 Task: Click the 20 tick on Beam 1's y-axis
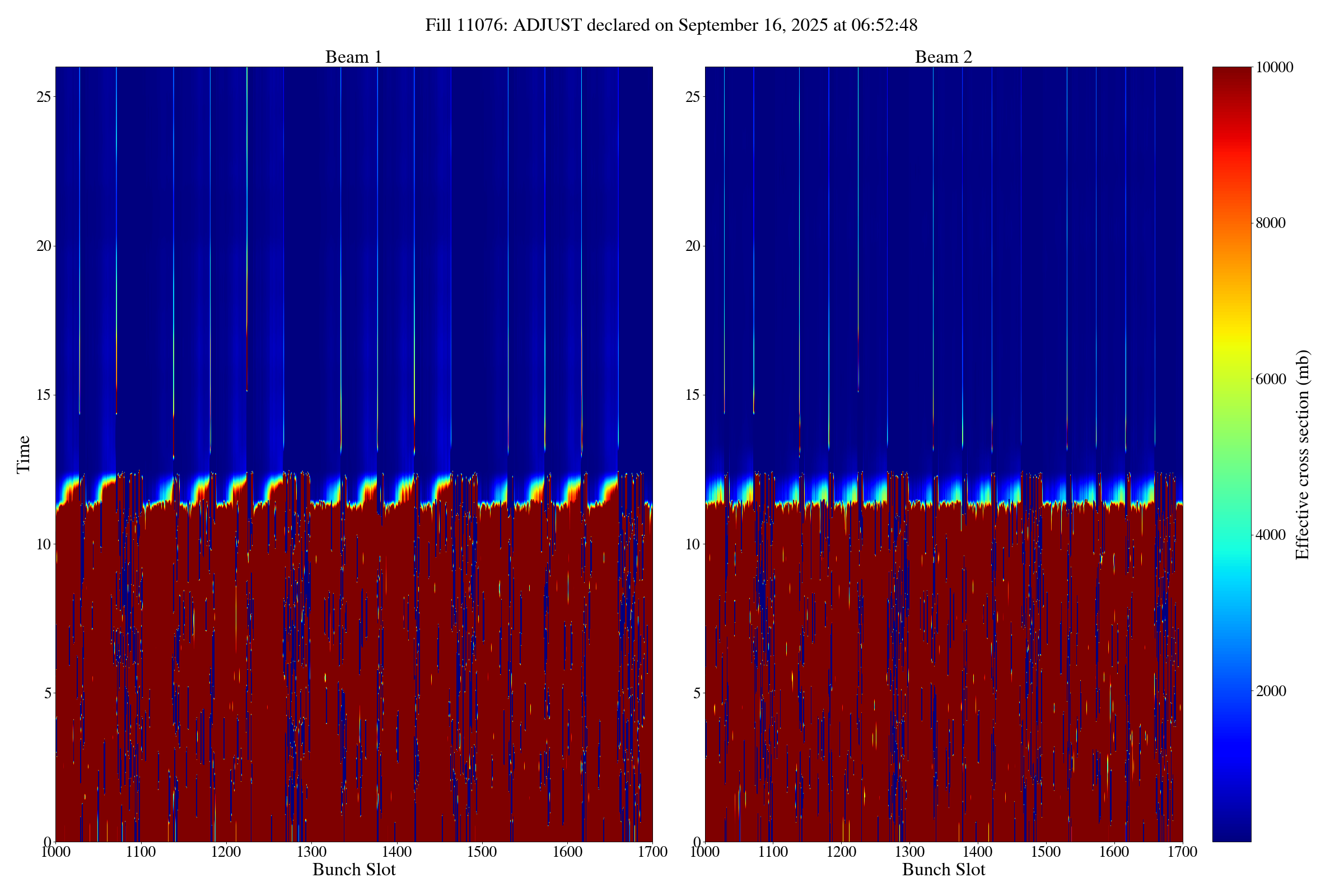coord(44,246)
